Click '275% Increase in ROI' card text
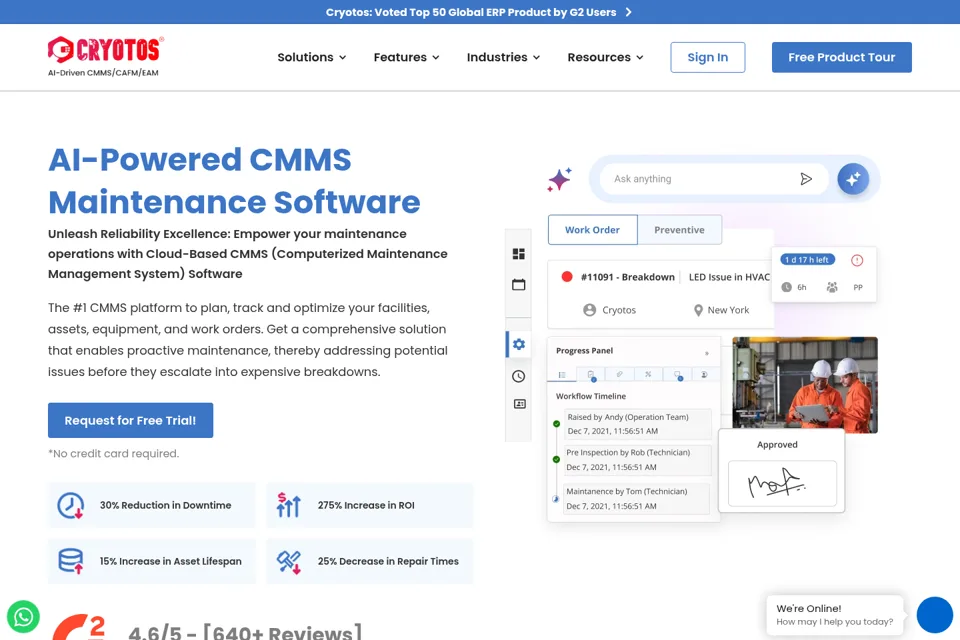 point(366,505)
